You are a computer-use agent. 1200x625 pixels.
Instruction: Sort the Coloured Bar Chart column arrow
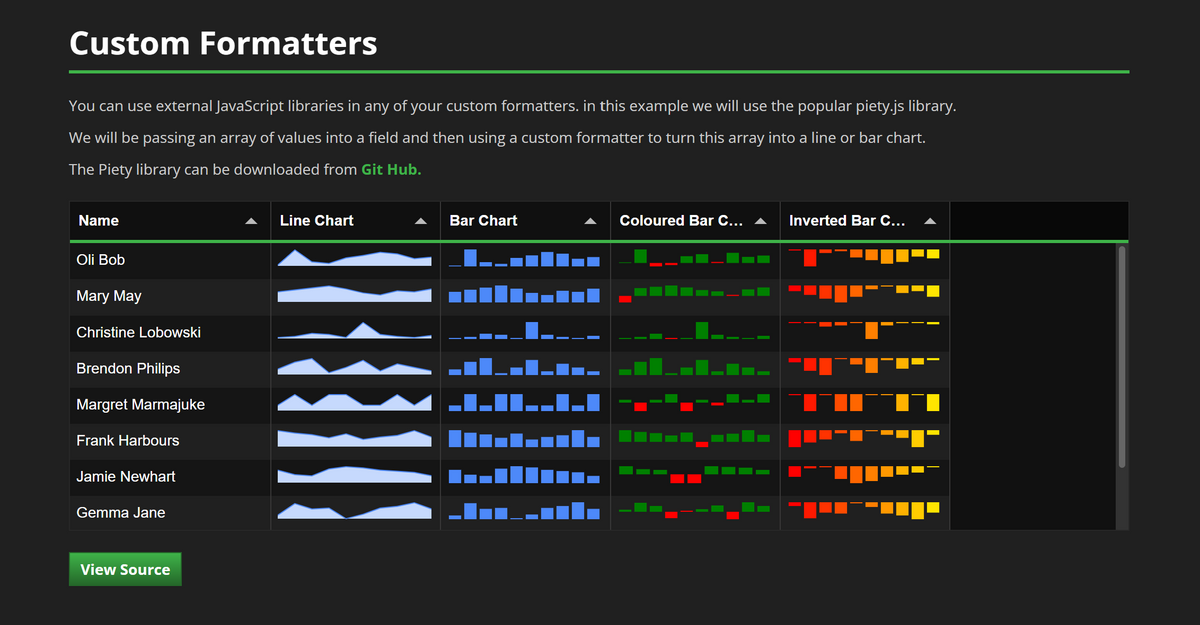[761, 221]
